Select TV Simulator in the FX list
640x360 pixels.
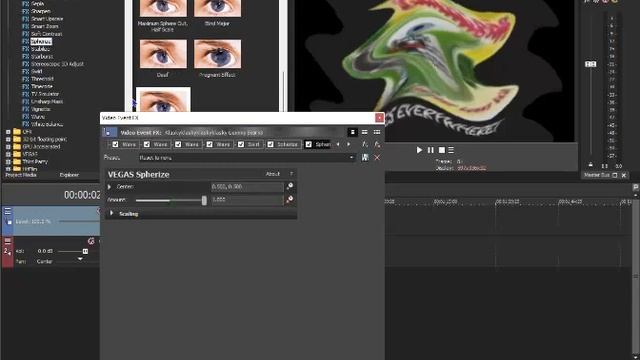point(45,94)
